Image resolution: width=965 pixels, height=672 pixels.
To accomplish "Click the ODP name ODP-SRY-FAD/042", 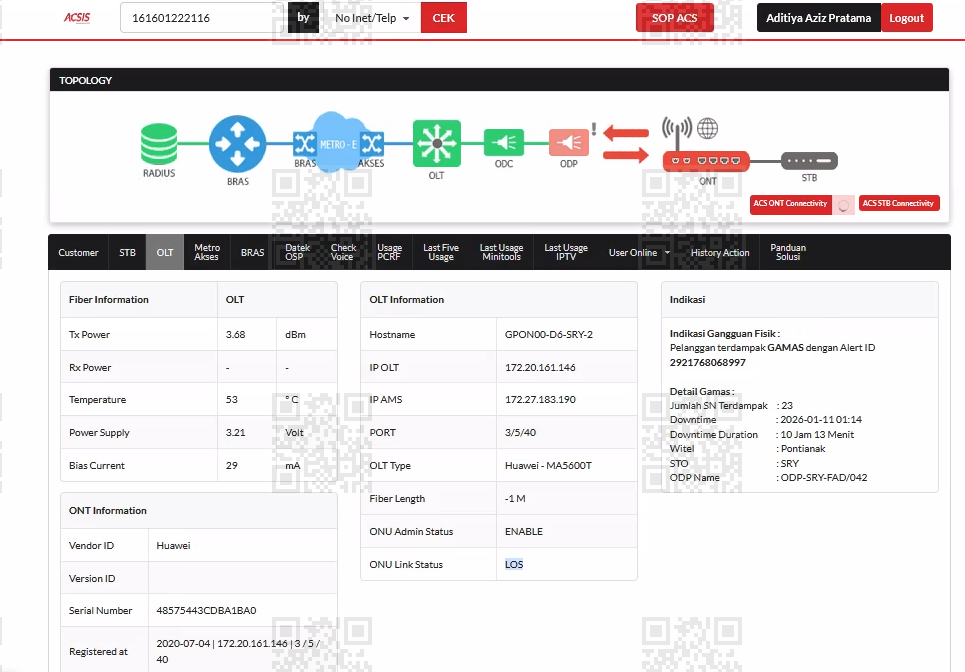I will pyautogui.click(x=824, y=478).
